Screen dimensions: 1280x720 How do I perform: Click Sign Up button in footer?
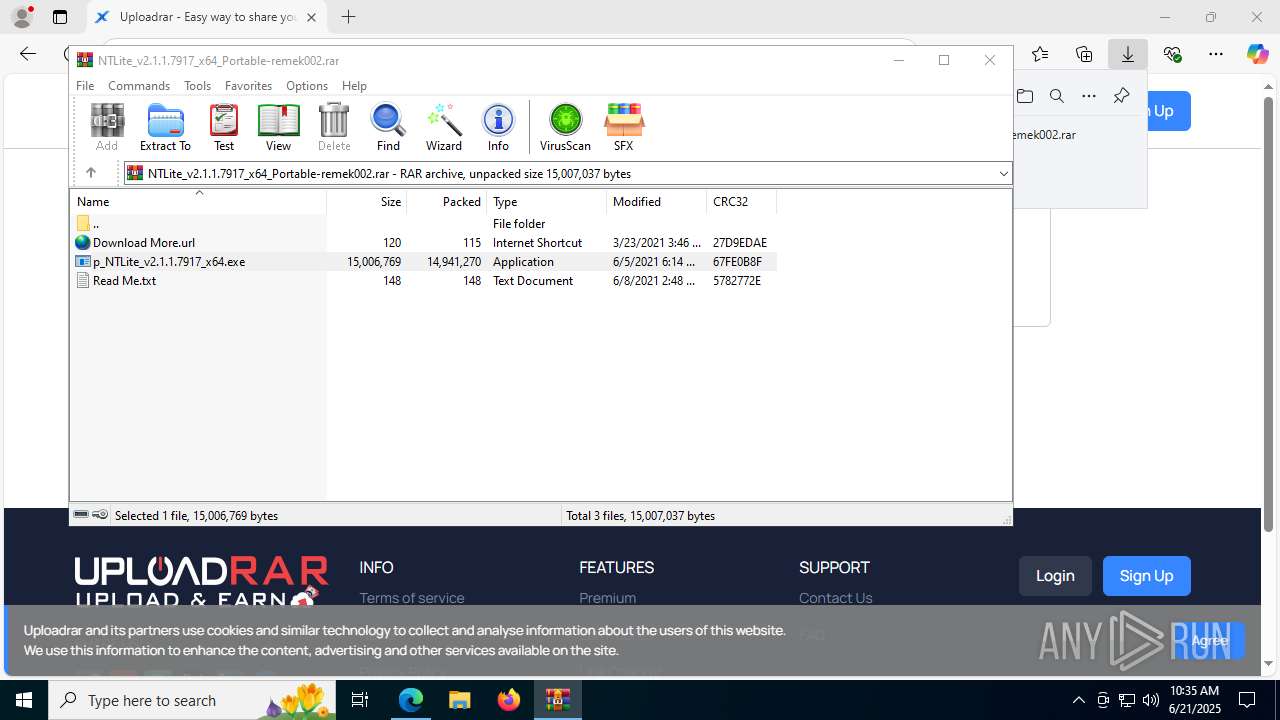[x=1146, y=576]
